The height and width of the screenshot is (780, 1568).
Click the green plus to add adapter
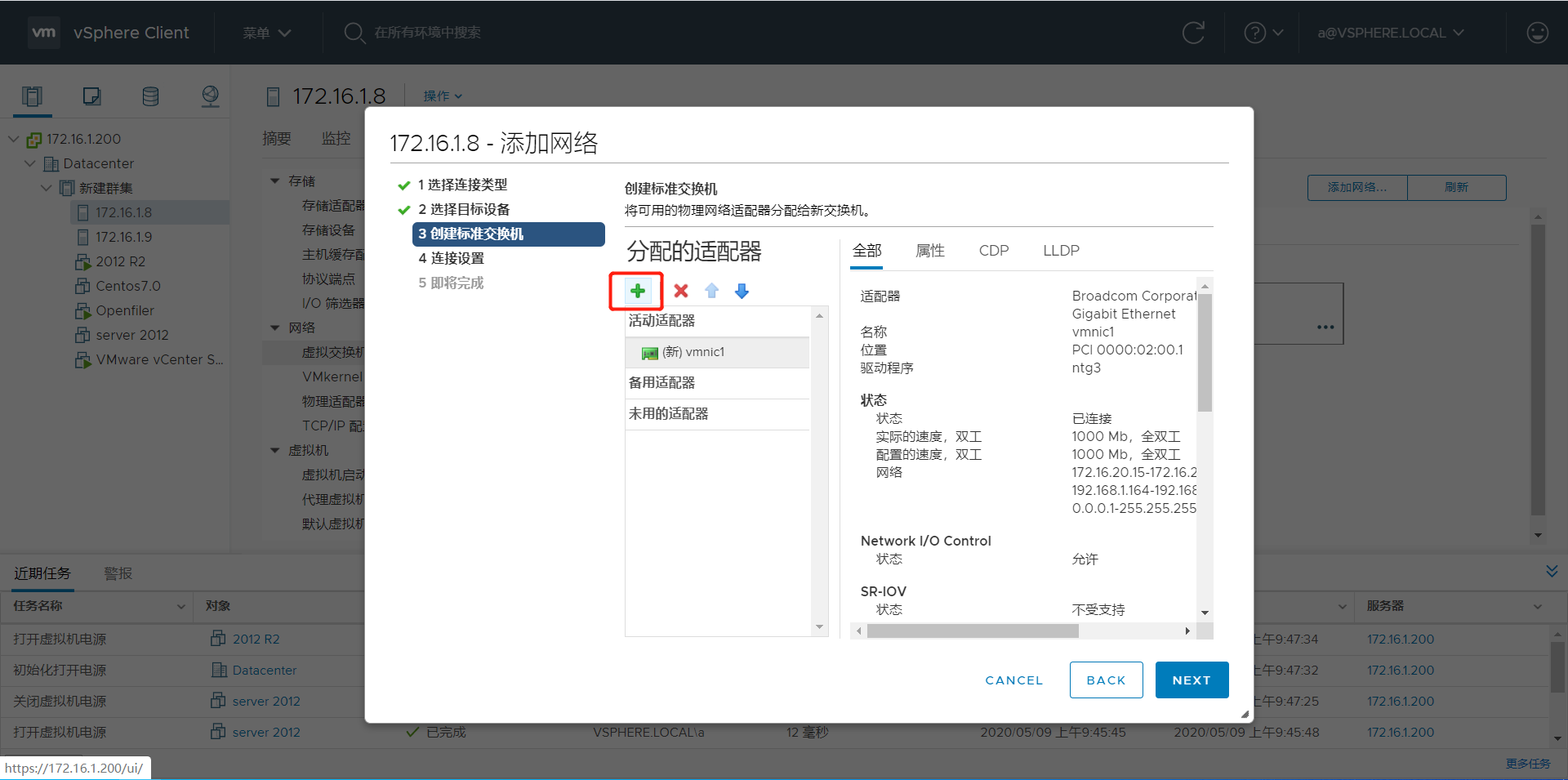(637, 291)
